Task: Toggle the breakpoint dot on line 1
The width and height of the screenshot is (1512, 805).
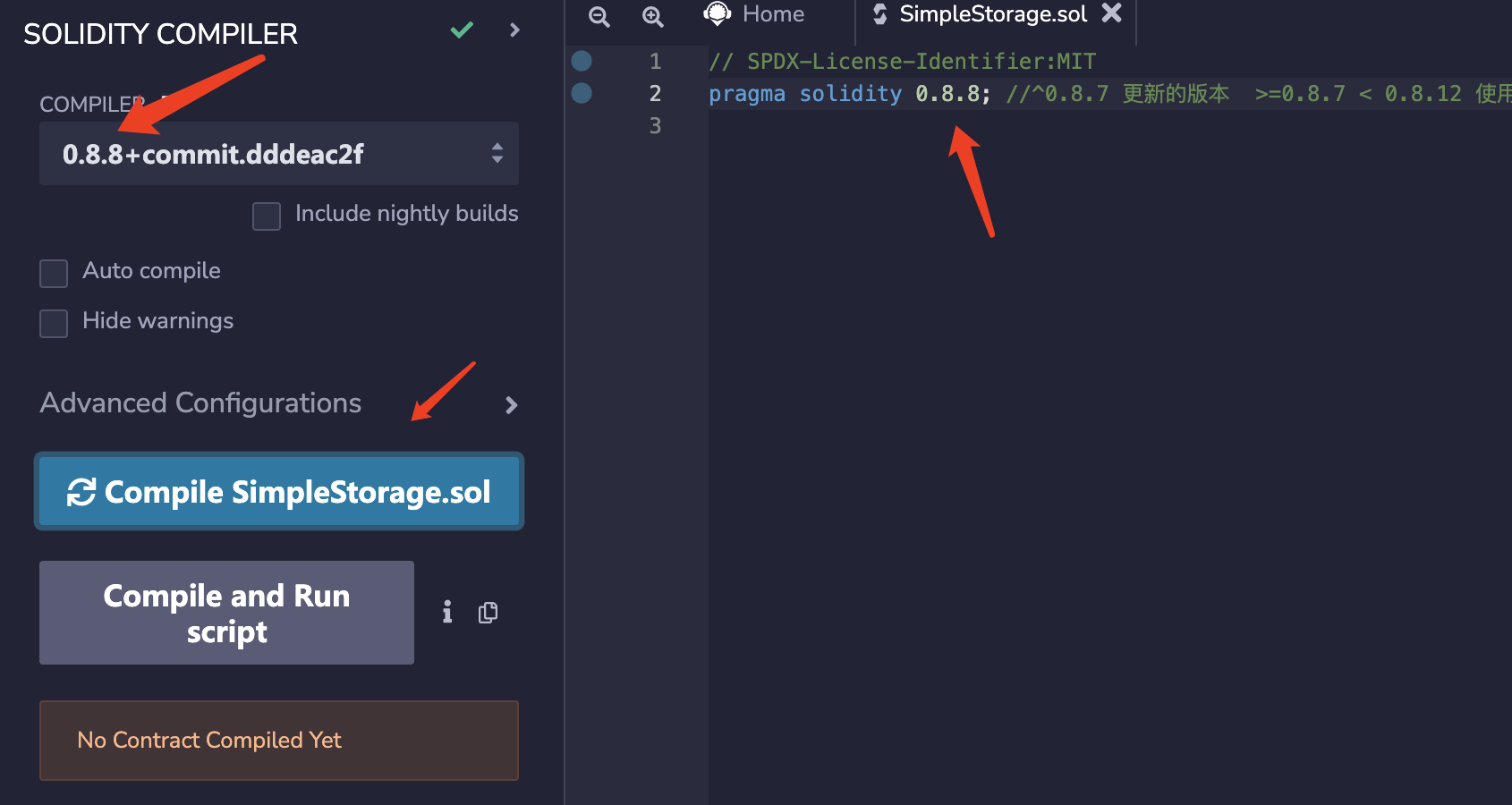Action: pyautogui.click(x=582, y=61)
